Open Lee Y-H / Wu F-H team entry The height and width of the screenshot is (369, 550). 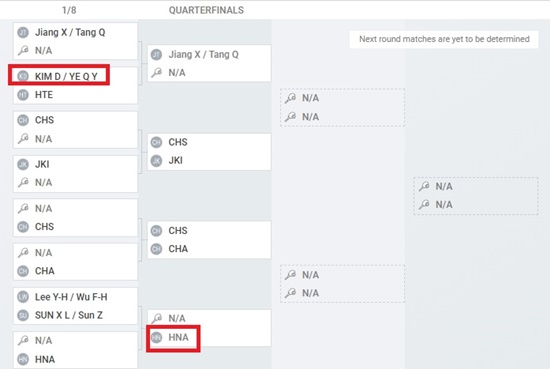click(x=71, y=297)
